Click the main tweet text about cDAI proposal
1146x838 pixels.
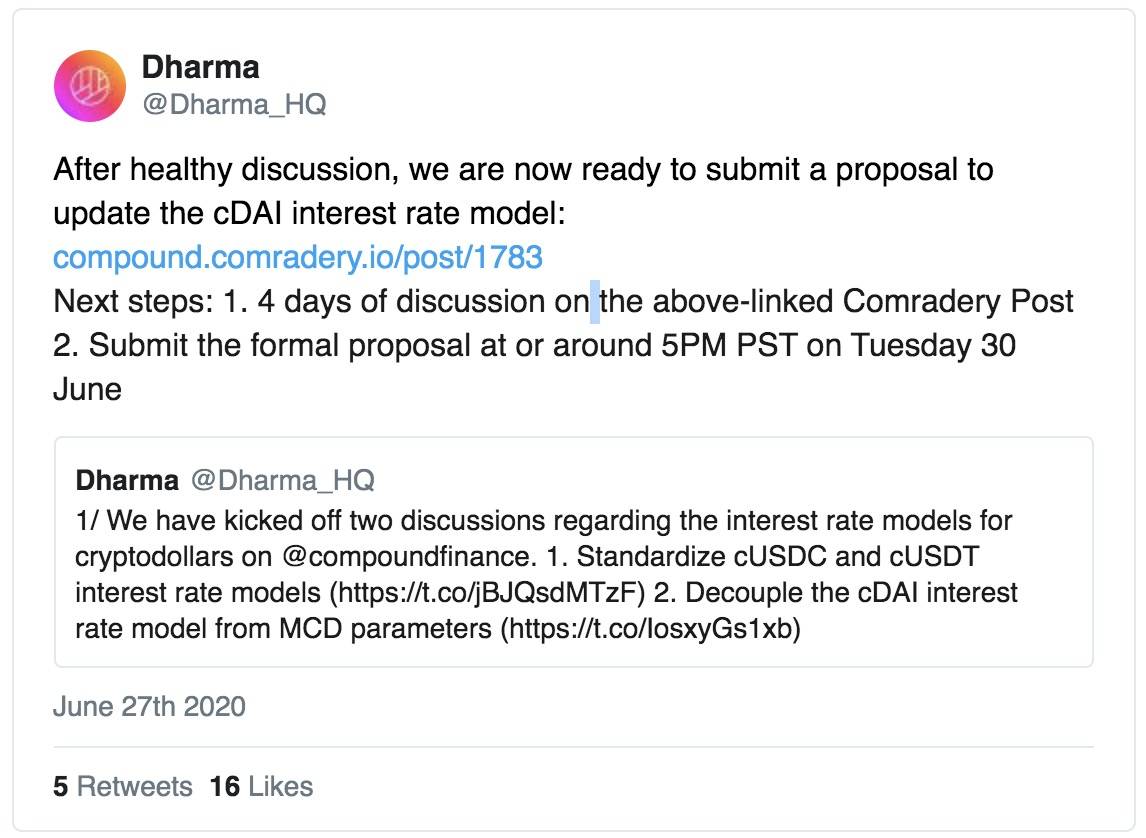[x=563, y=279]
